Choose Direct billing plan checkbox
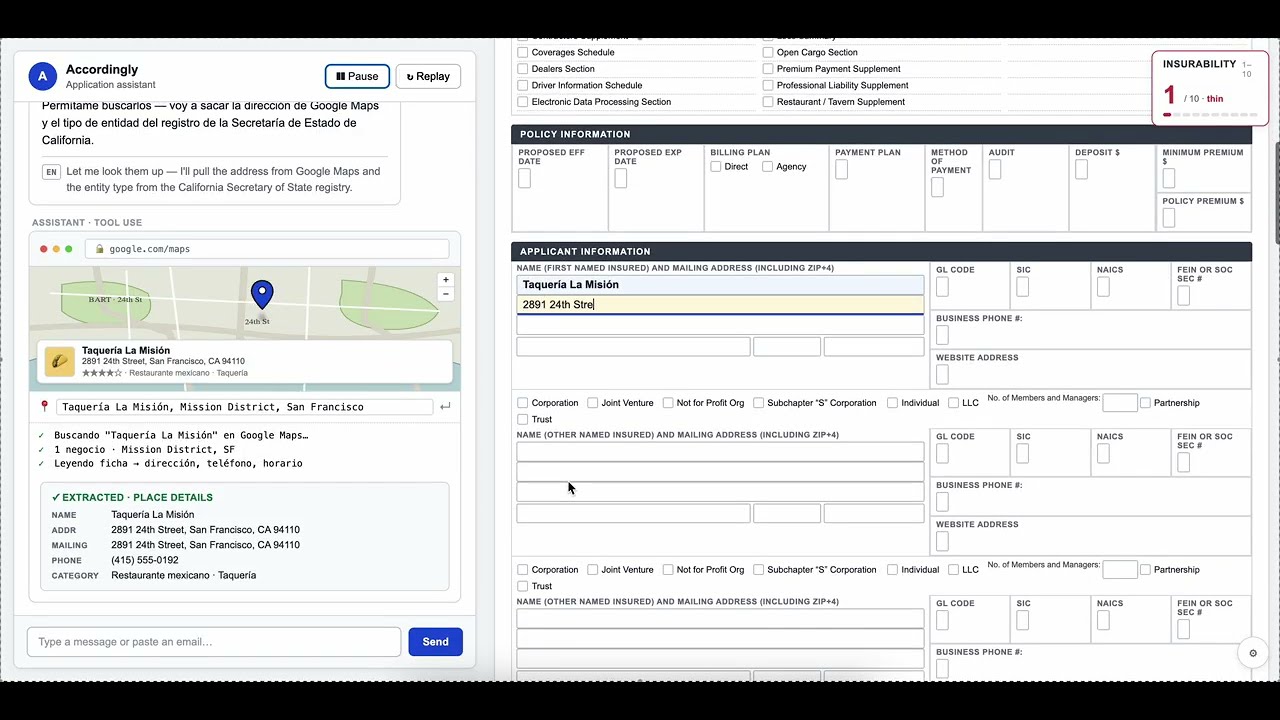The image size is (1280, 720). 716,167
